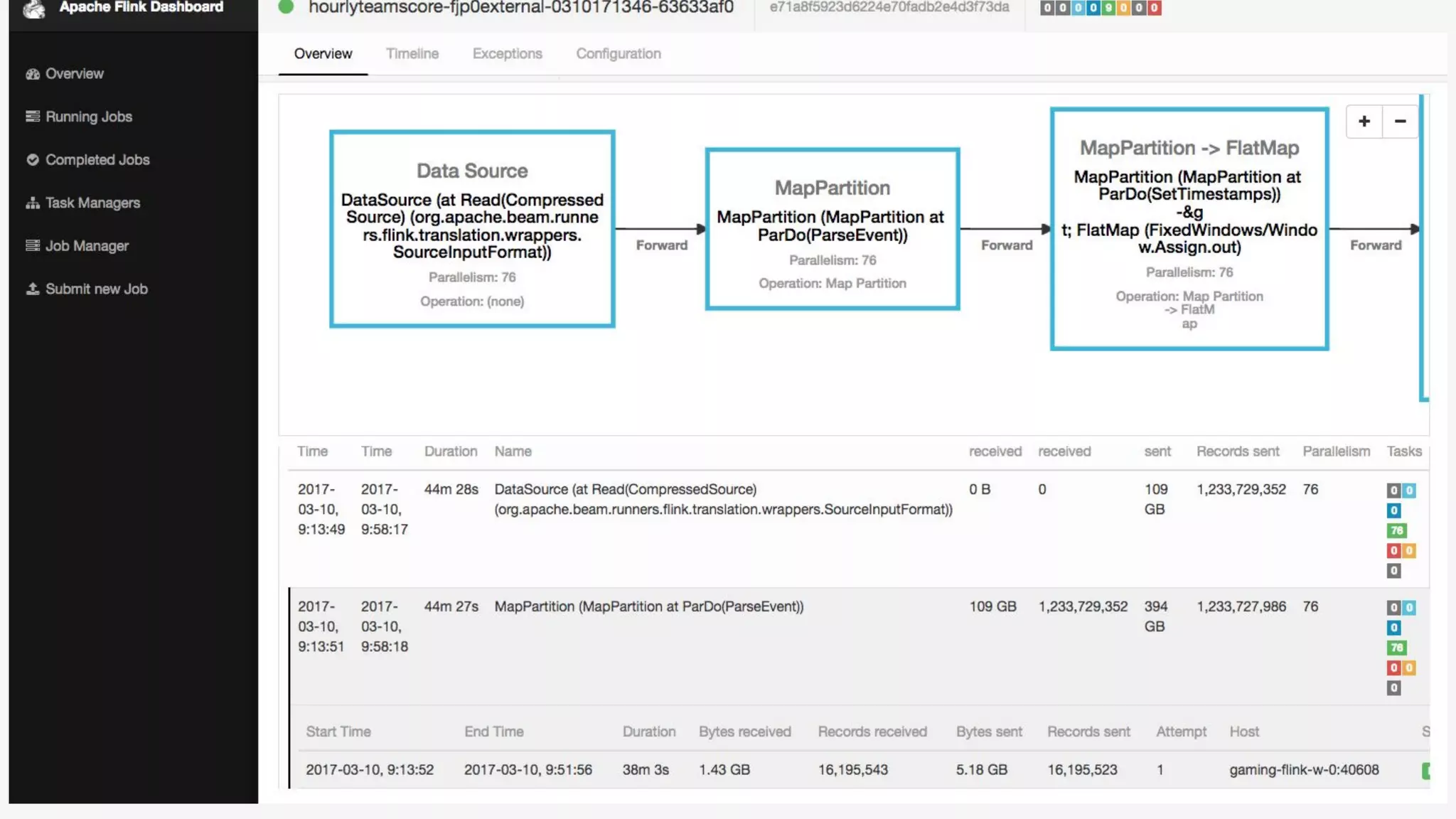
Task: Click the Task Managers hierarchy icon
Action: point(32,203)
